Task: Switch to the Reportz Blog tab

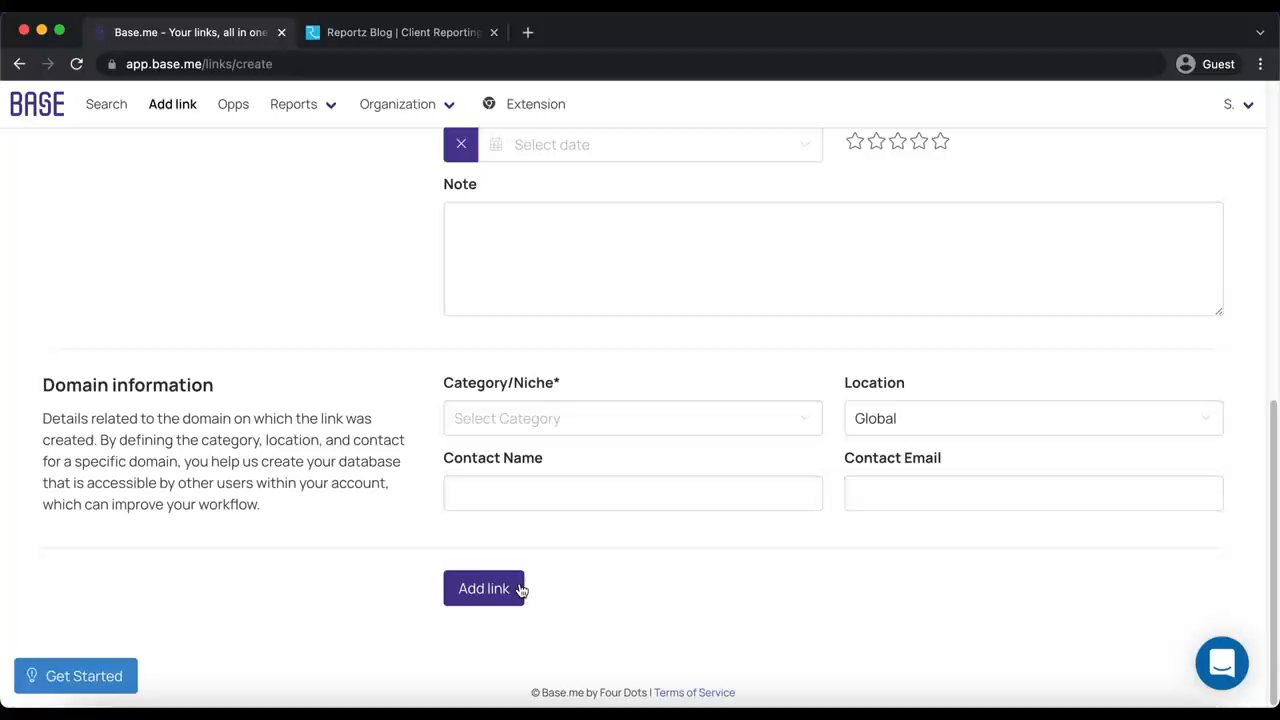Action: coord(402,32)
